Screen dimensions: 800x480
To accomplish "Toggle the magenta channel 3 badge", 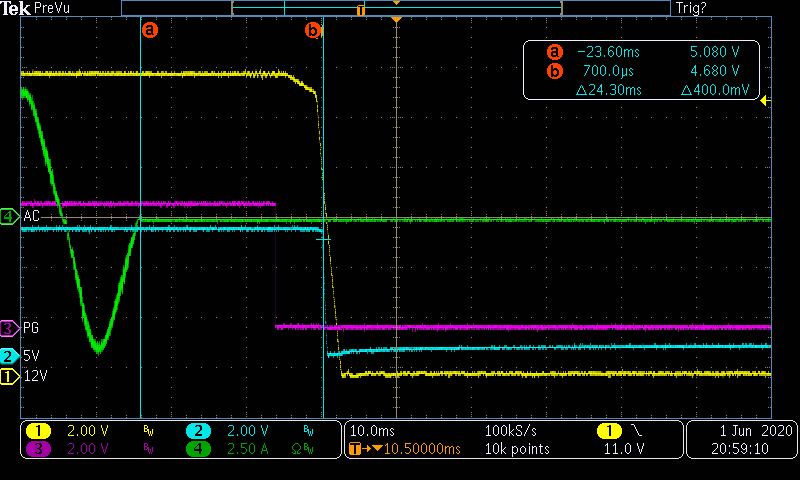I will [x=38, y=449].
